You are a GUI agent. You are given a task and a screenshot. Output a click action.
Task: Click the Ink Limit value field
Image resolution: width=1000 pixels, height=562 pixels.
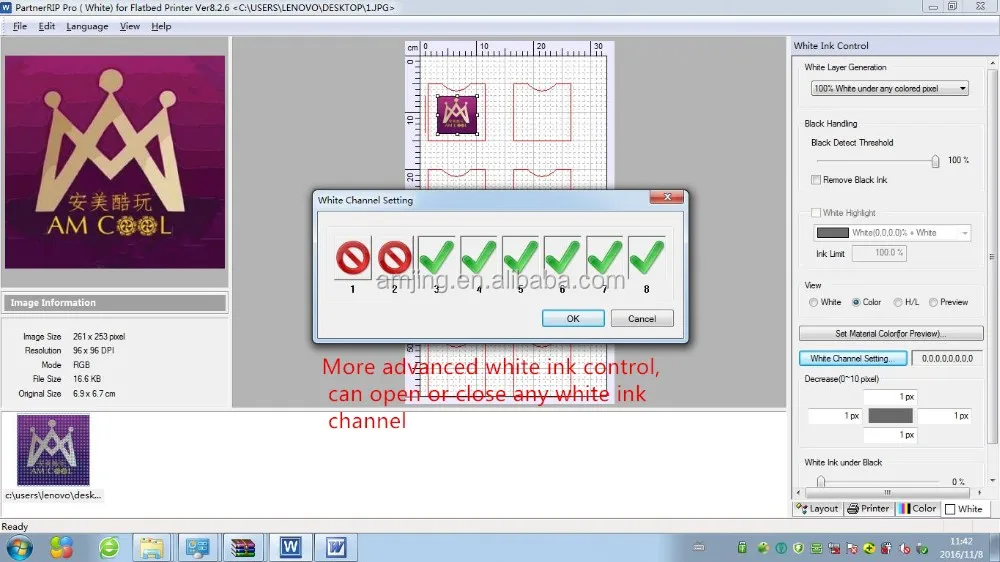(879, 253)
